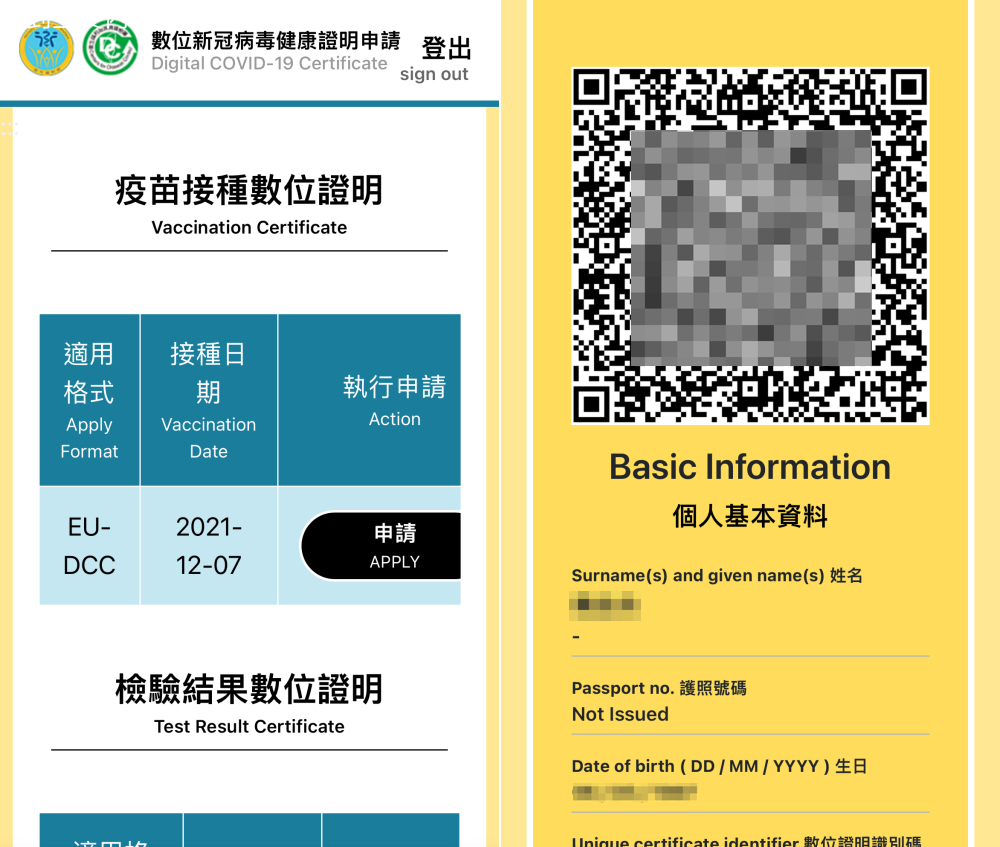Click the Date of birth label

(719, 766)
